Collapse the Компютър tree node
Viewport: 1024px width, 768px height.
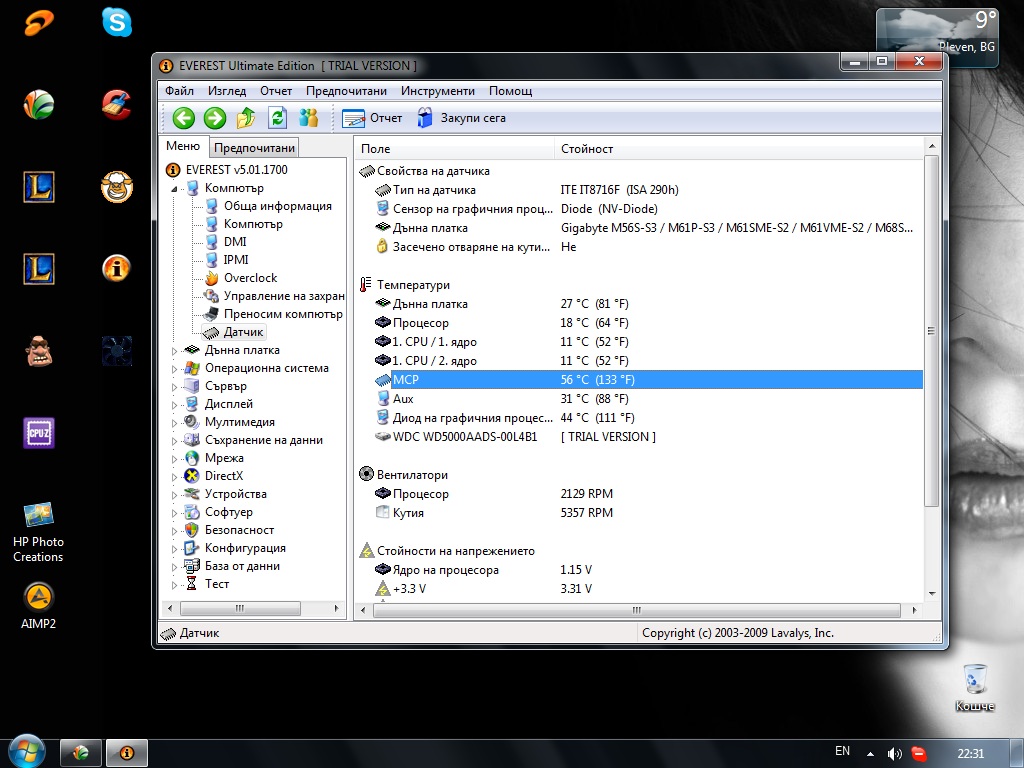tap(174, 189)
